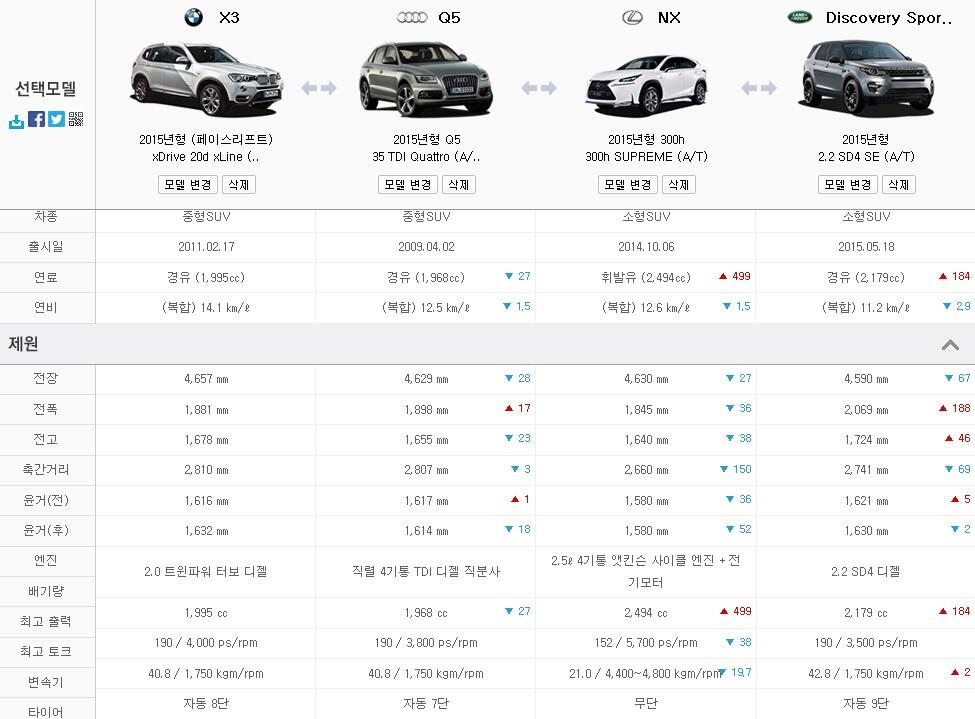Open the QR code icon
This screenshot has height=719, width=975.
[x=76, y=120]
